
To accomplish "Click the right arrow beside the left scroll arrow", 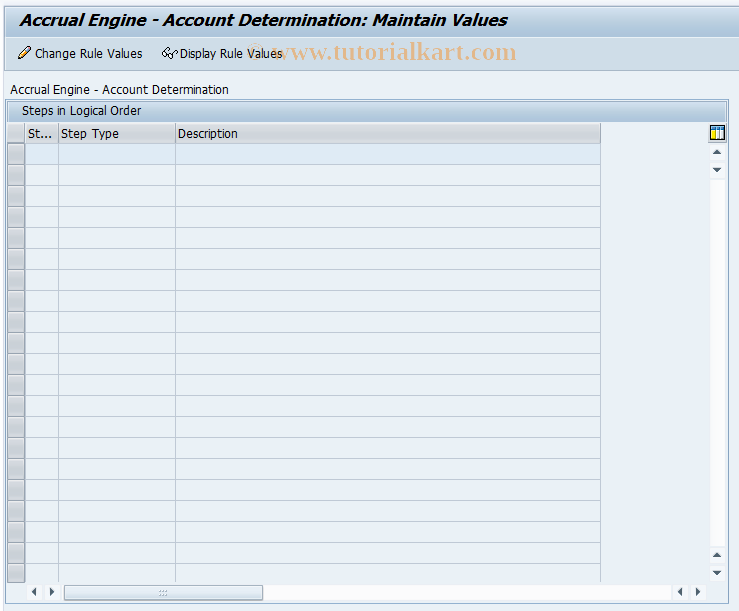I will pyautogui.click(x=52, y=592).
